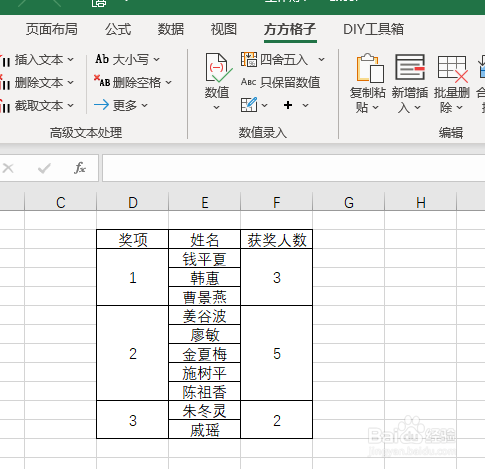This screenshot has width=485, height=469.
Task: Open the dropdown arrow beside the plus icon
Action: click(305, 106)
